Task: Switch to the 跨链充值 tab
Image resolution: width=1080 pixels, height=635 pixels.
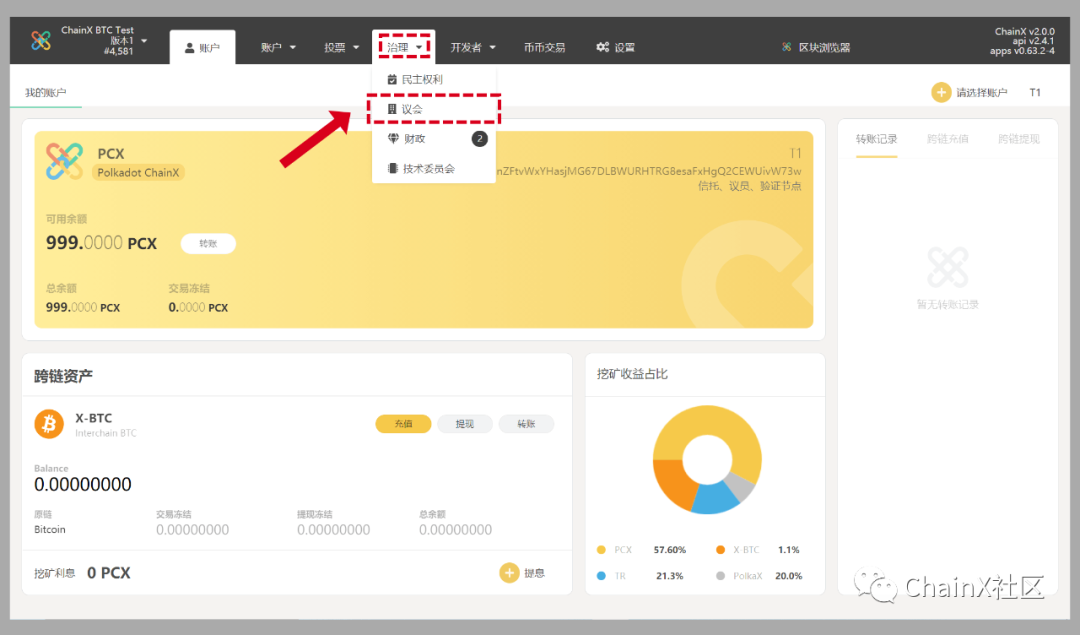Action: click(x=948, y=139)
